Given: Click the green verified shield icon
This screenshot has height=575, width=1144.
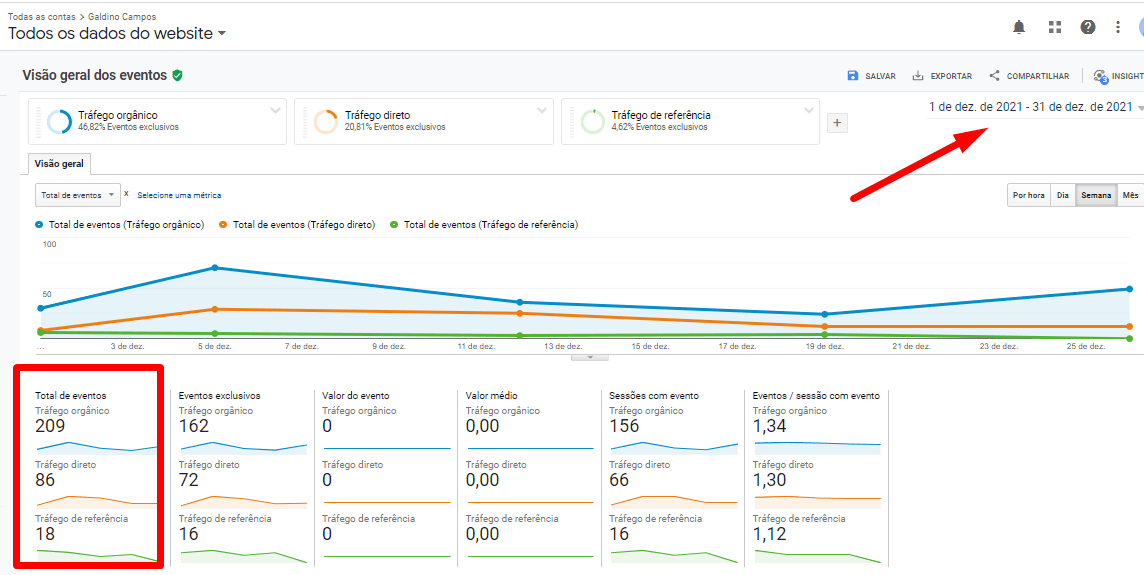Looking at the screenshot, I should [177, 75].
